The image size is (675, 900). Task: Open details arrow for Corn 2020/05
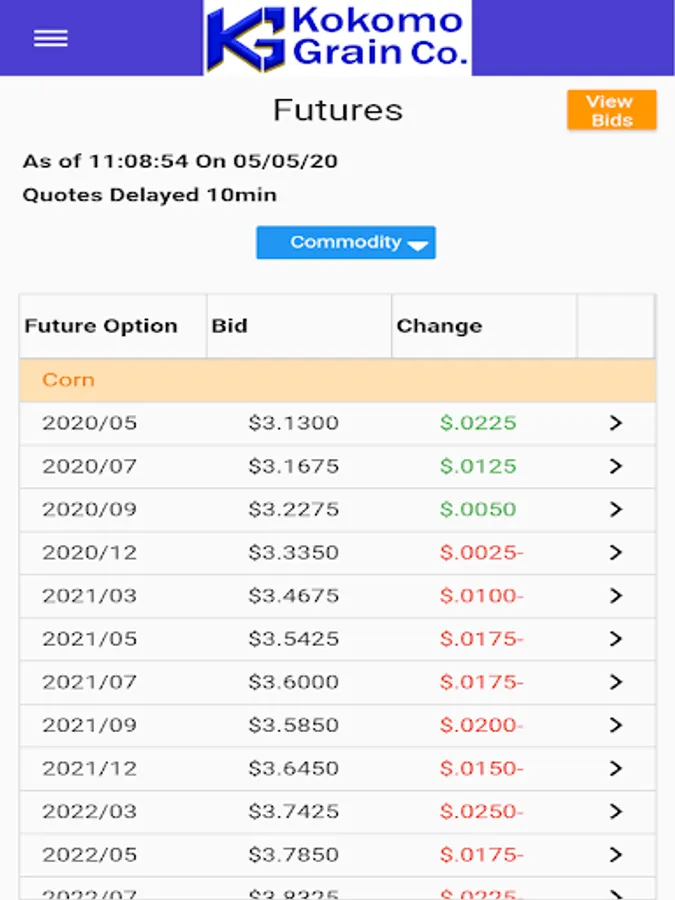[616, 423]
